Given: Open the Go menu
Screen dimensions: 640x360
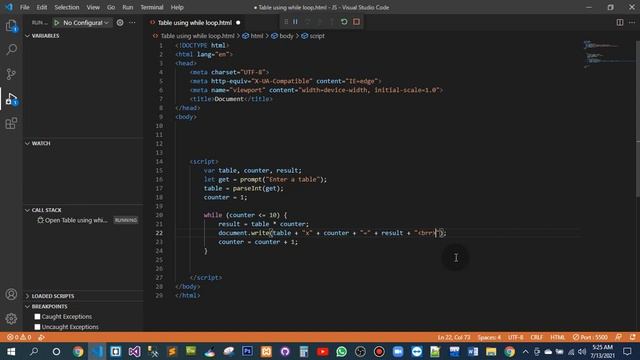Looking at the screenshot, I should (111, 7).
